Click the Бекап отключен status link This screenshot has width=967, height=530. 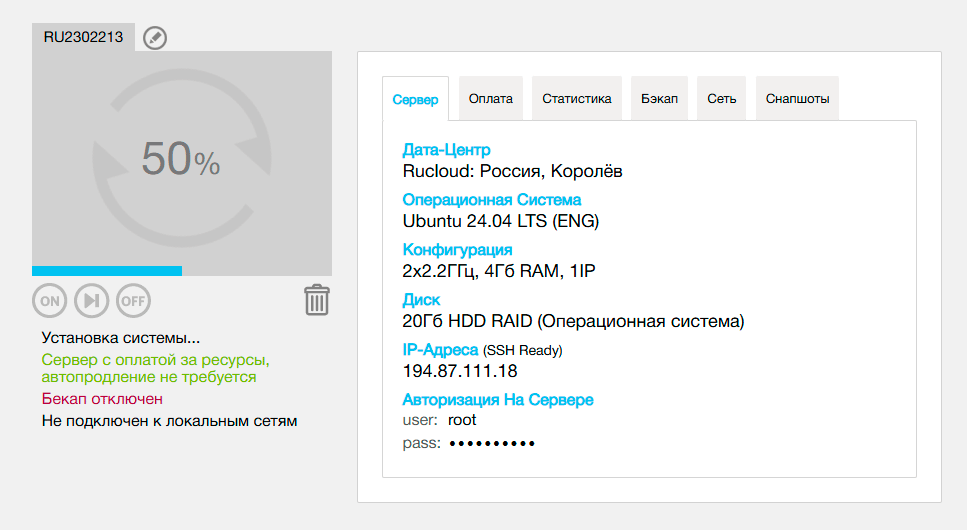pos(102,399)
